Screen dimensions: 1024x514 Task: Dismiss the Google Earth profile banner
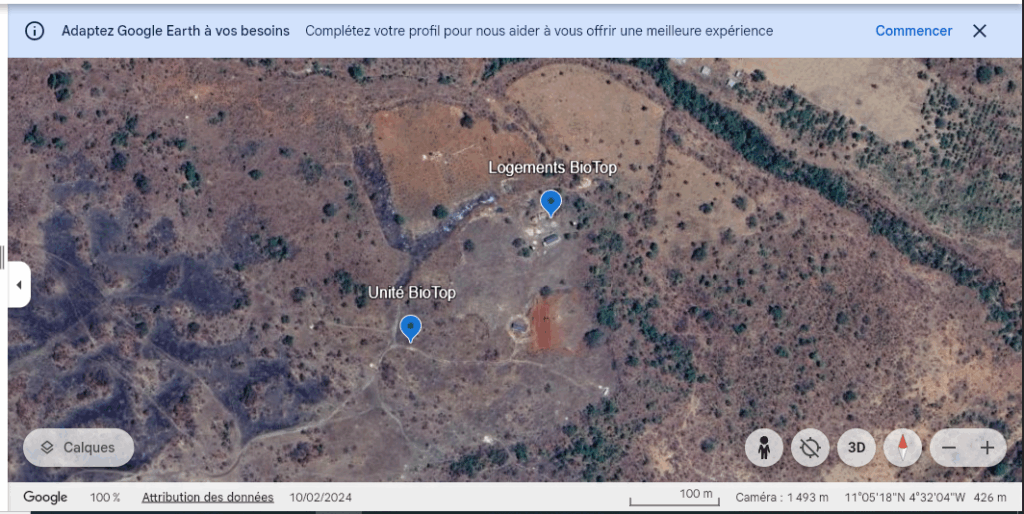pyautogui.click(x=979, y=31)
